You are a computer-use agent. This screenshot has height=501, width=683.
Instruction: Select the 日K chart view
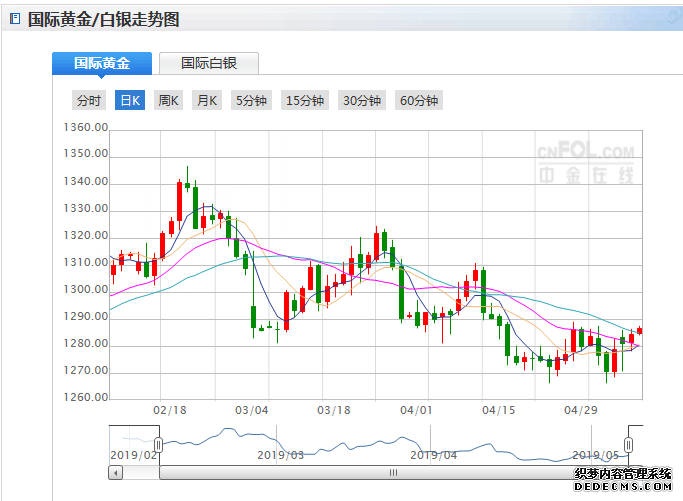(x=130, y=100)
